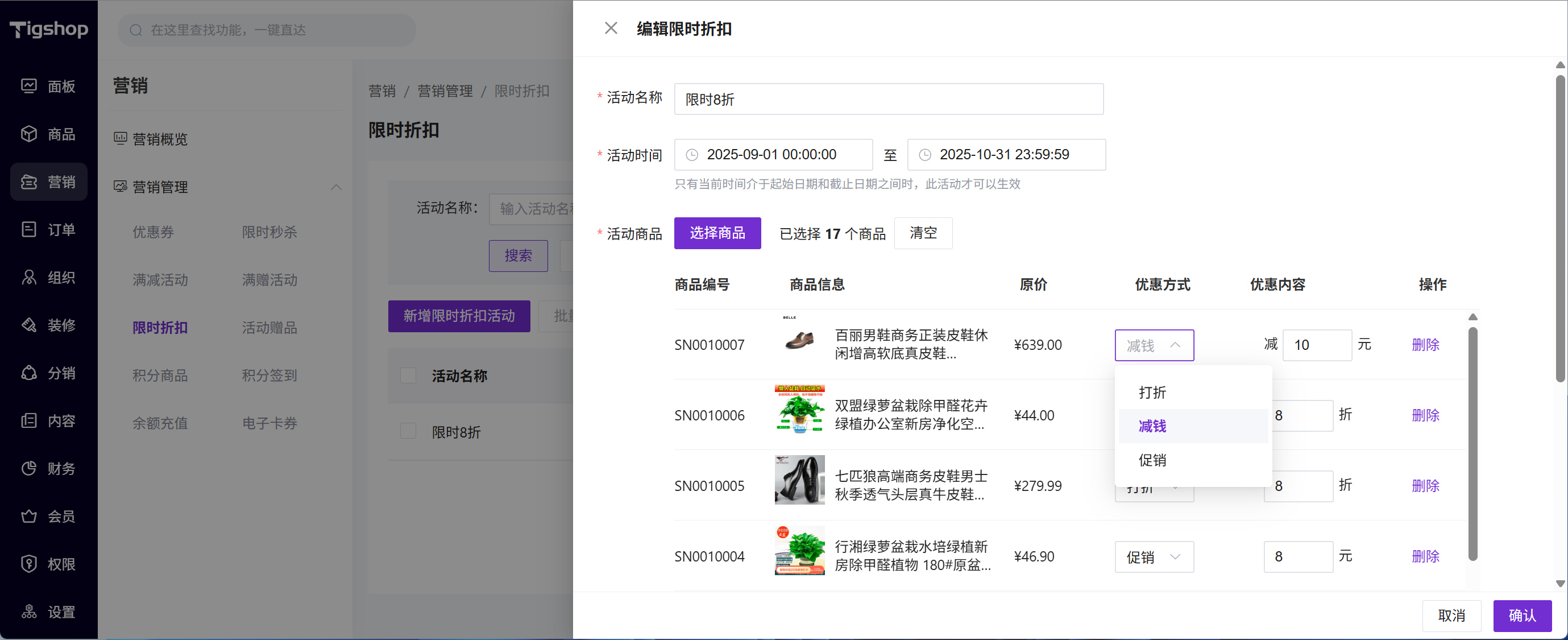Open the 促销 discount type dropdown

[x=1154, y=556]
